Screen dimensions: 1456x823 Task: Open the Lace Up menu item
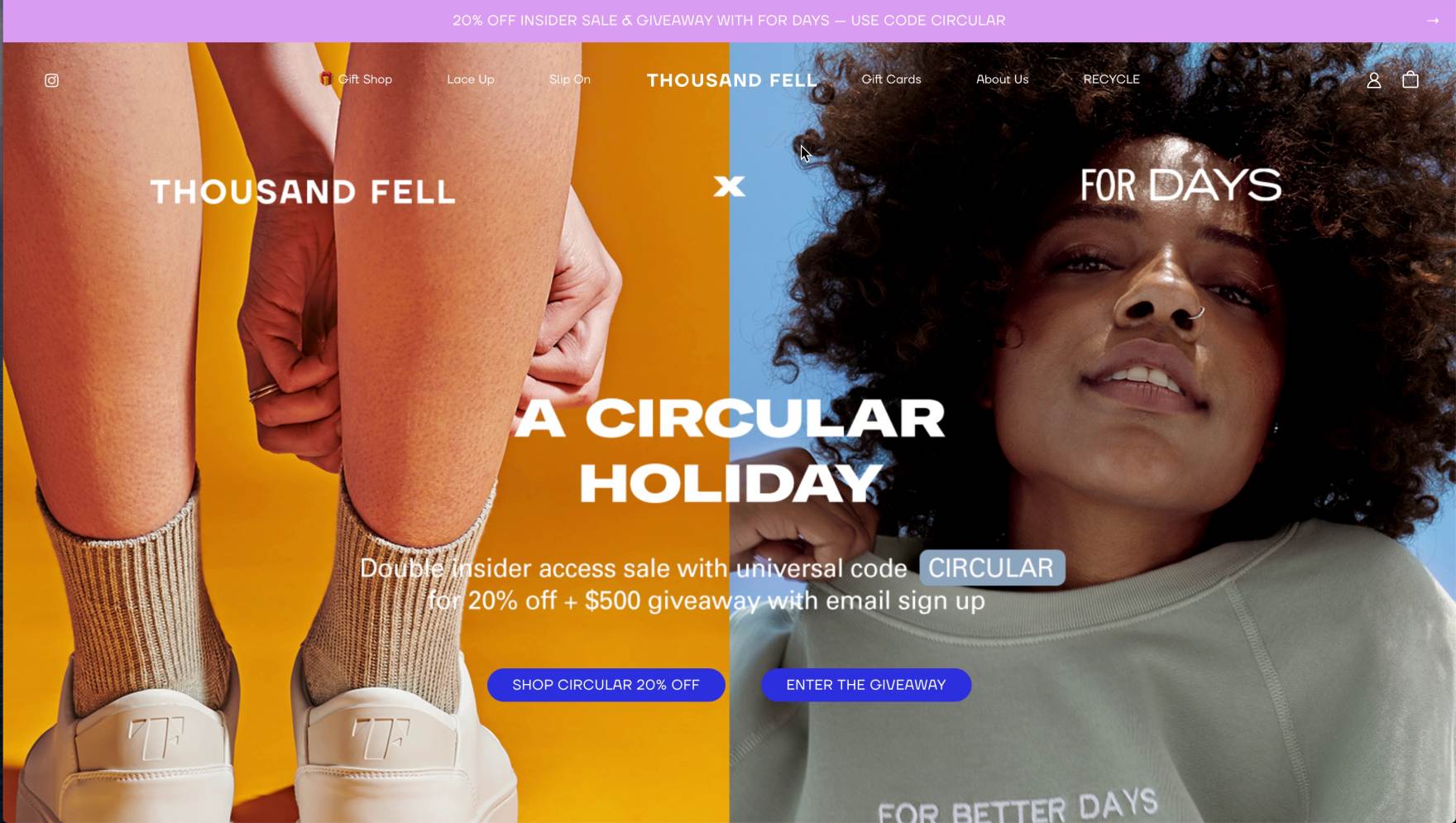pos(471,79)
